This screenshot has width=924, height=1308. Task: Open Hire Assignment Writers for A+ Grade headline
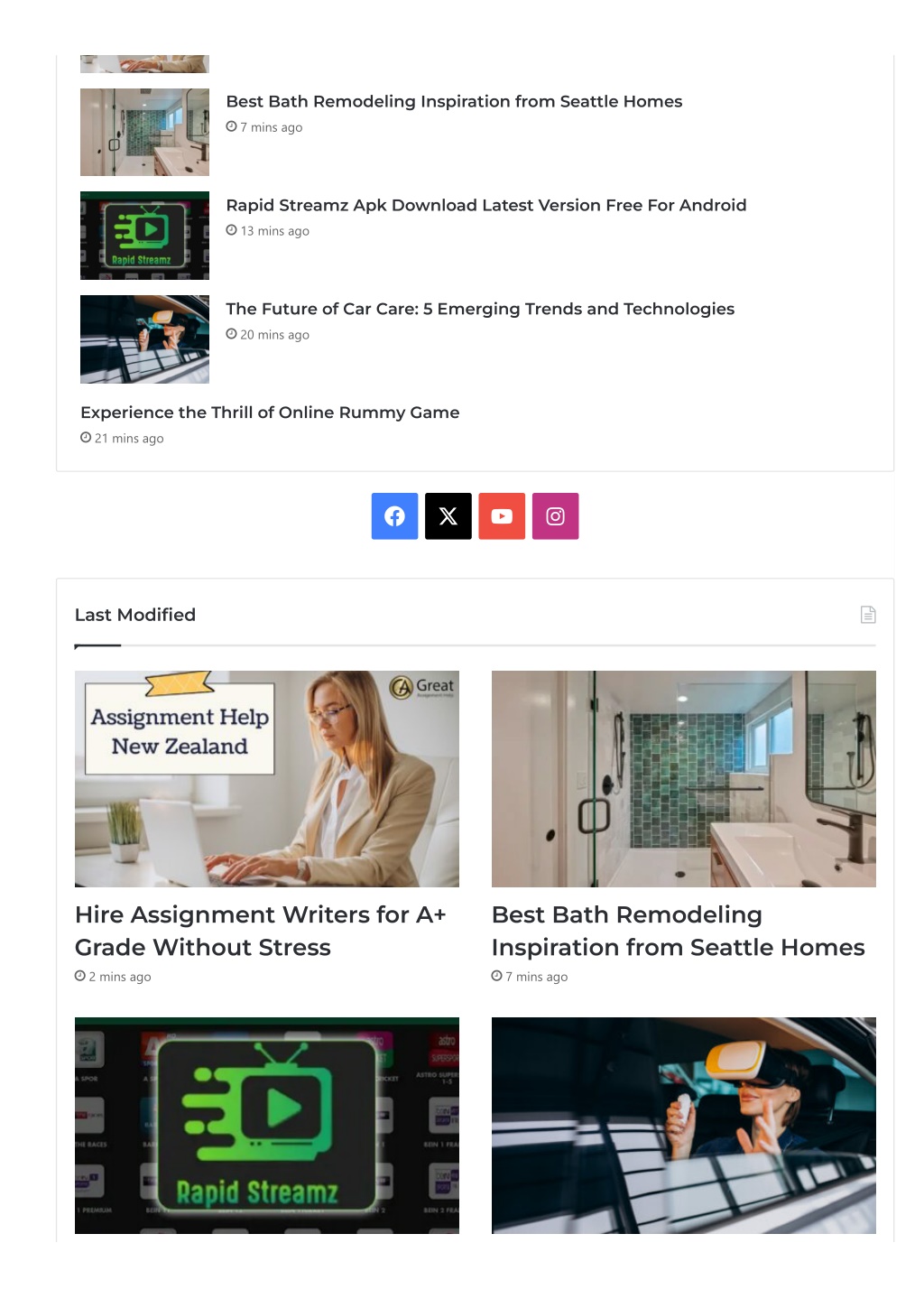[261, 931]
